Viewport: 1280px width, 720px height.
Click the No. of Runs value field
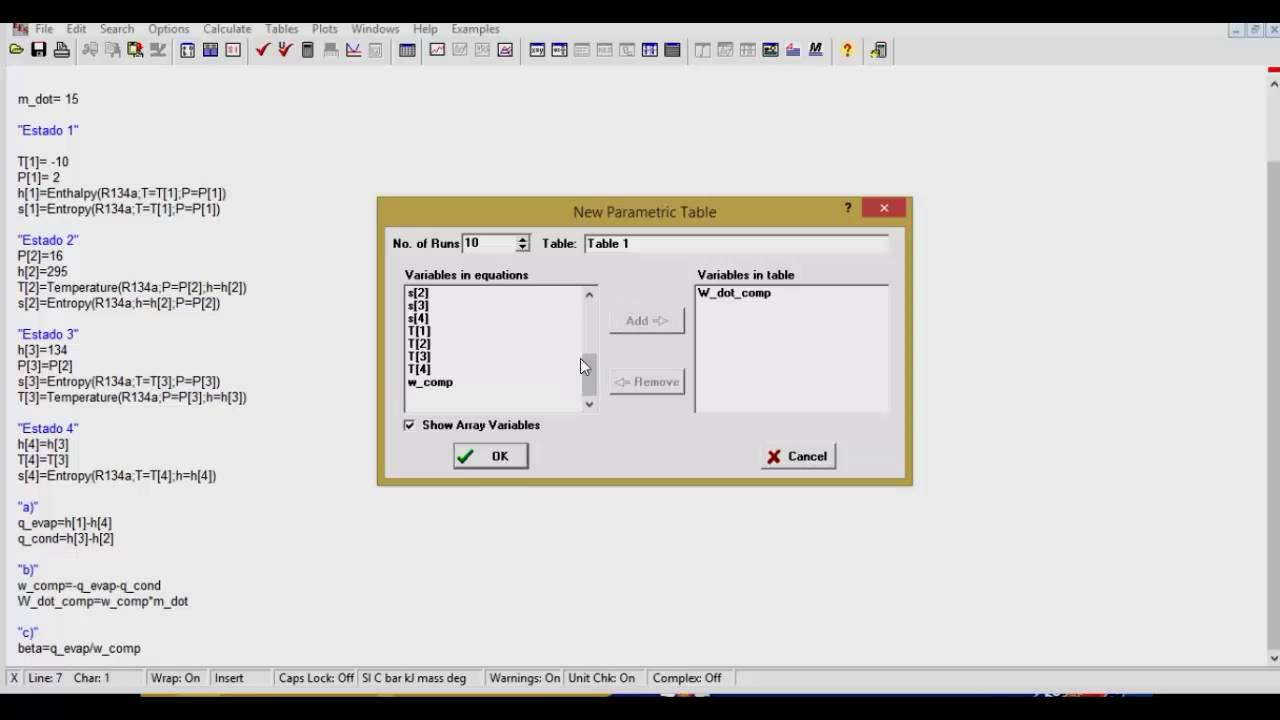click(x=489, y=243)
